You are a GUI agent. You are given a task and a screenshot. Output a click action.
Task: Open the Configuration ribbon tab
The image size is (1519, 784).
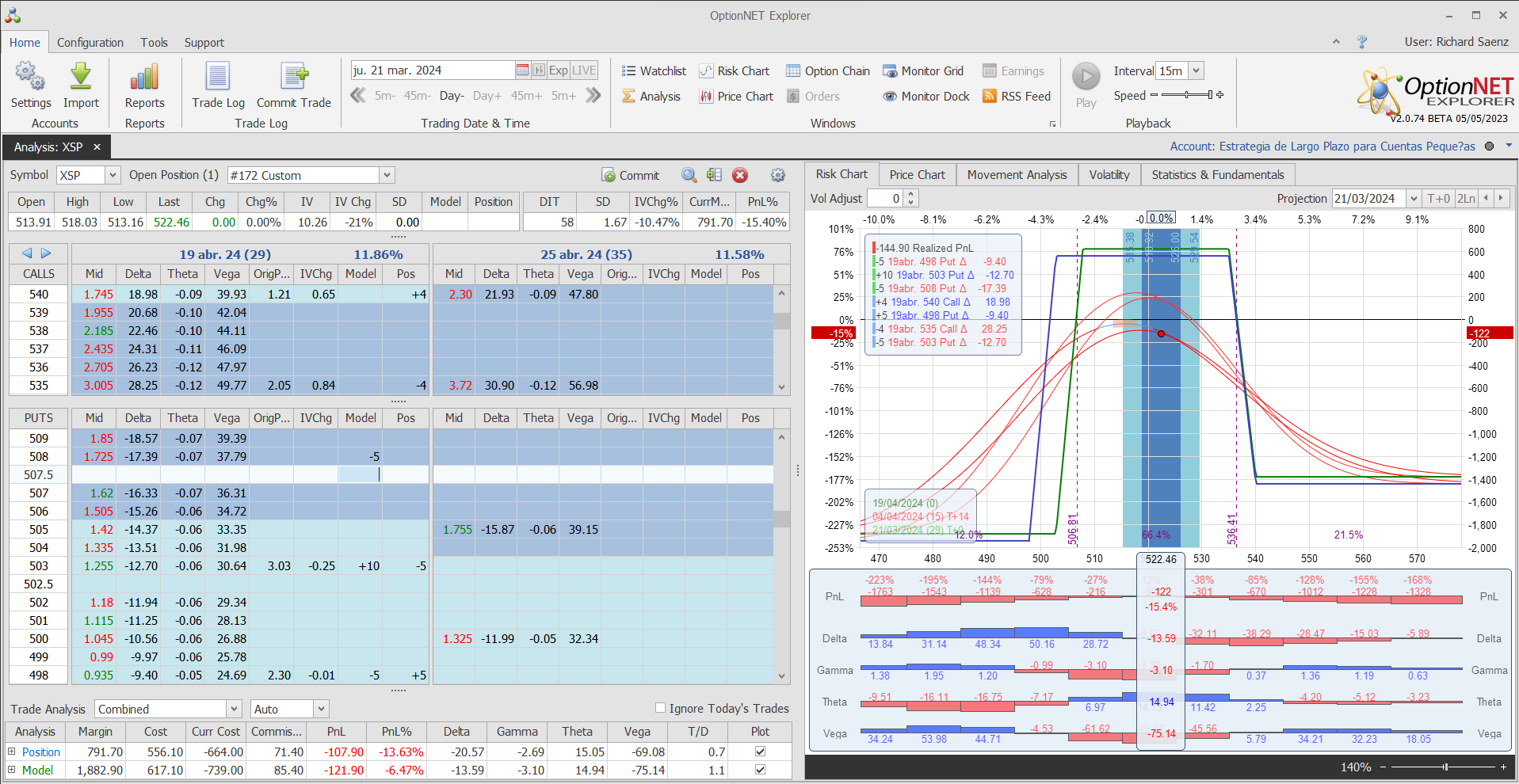pyautogui.click(x=90, y=43)
